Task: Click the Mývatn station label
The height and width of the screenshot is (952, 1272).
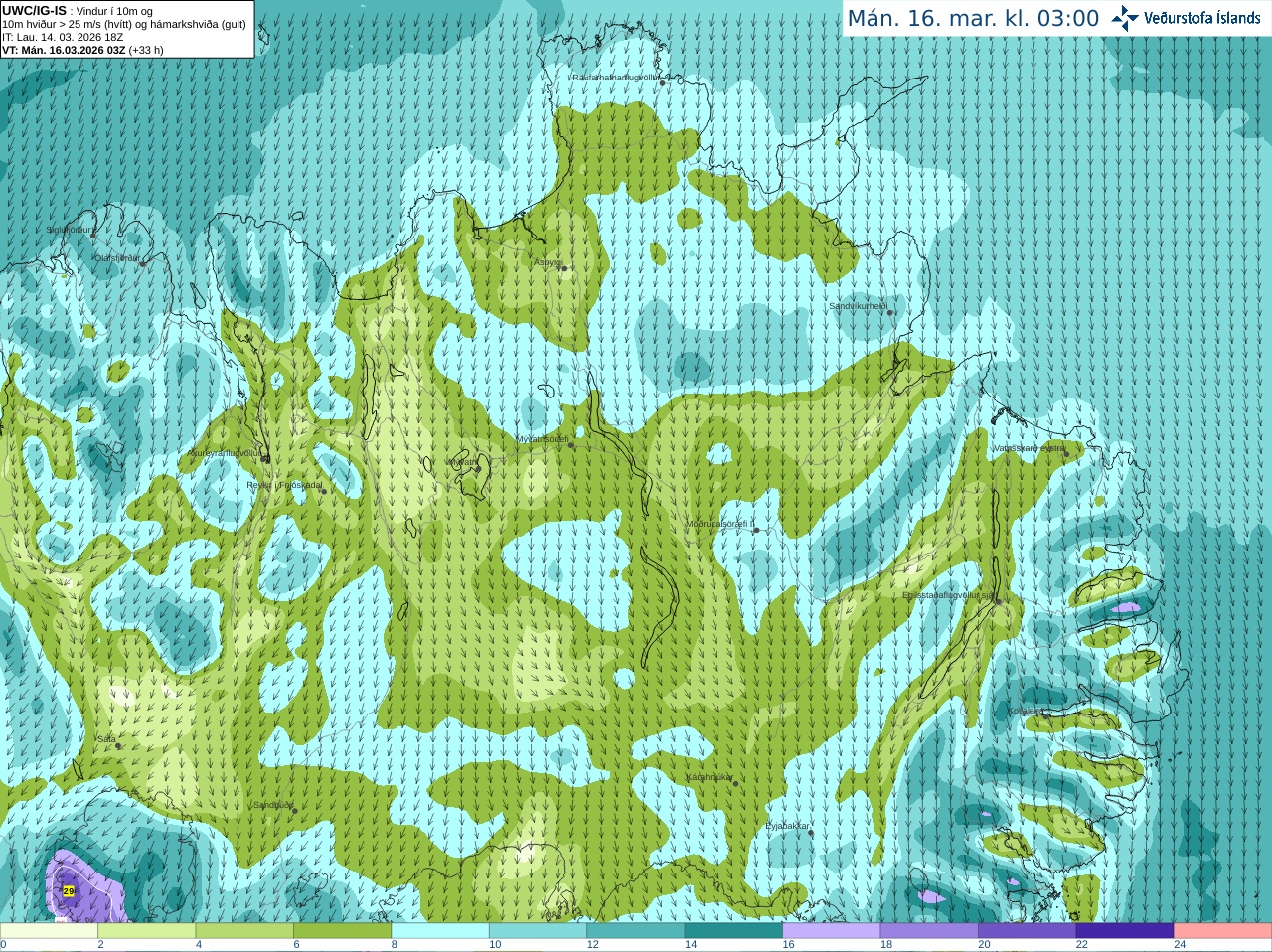Action: (461, 462)
